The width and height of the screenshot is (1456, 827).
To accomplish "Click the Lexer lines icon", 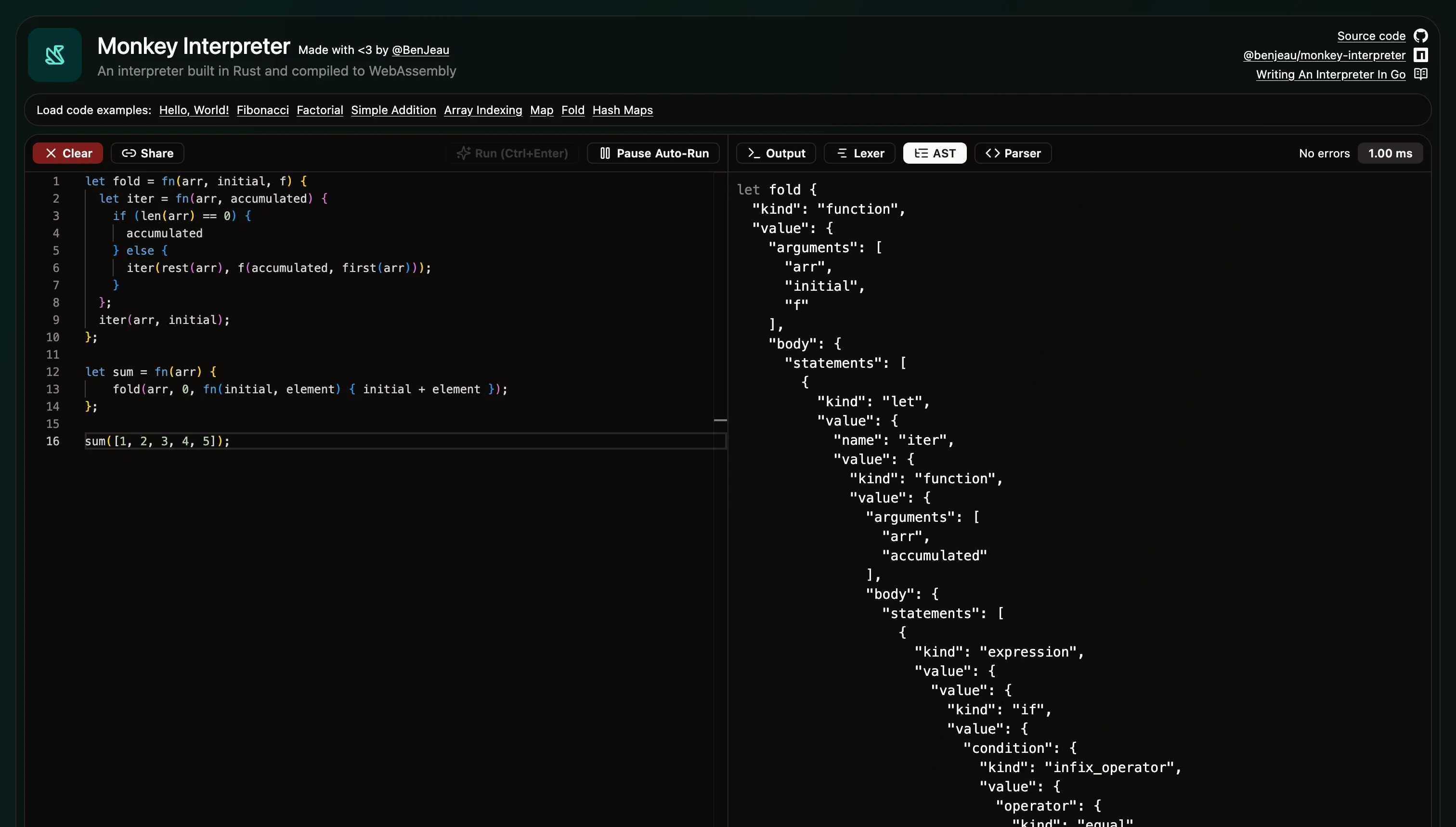I will click(843, 154).
